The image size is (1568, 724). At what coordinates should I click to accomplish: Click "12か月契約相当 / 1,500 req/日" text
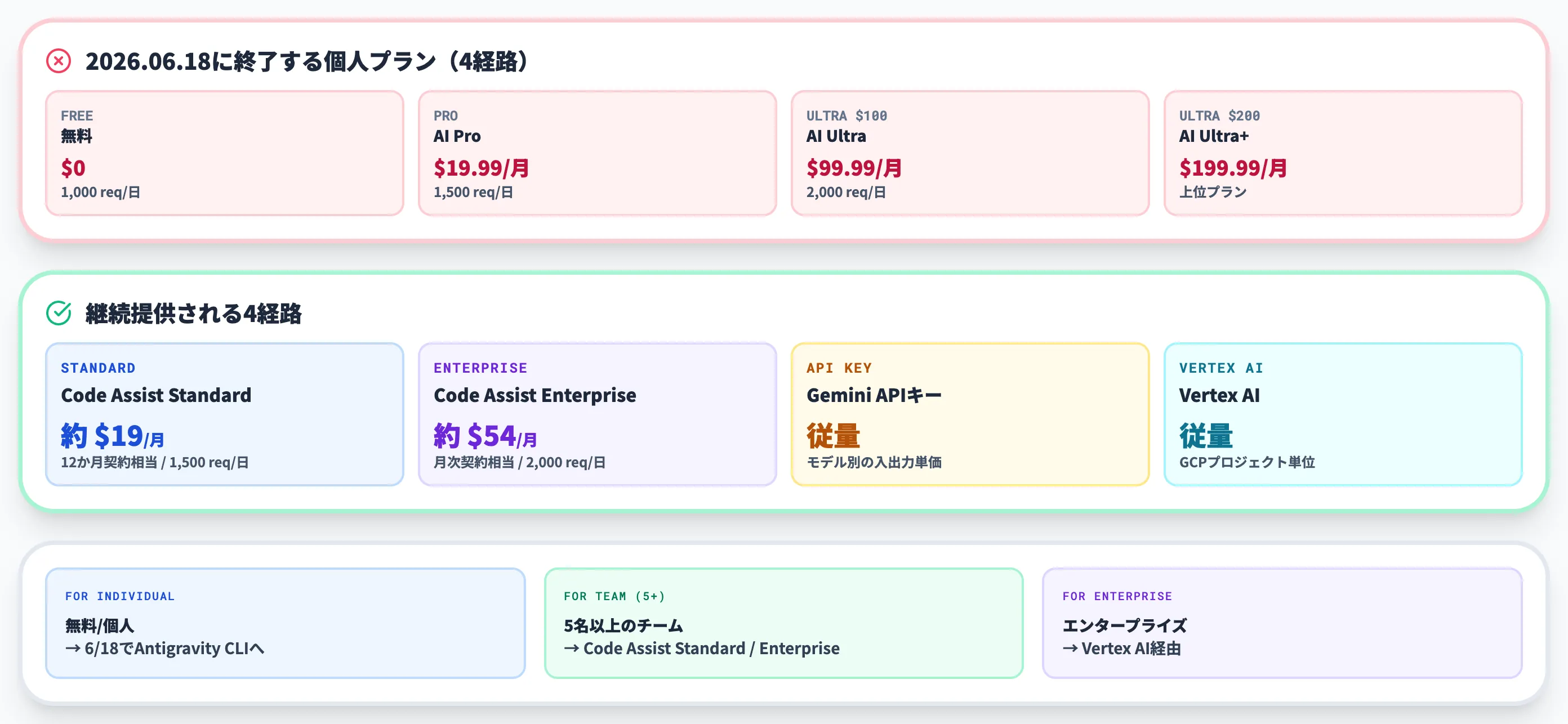tap(155, 462)
